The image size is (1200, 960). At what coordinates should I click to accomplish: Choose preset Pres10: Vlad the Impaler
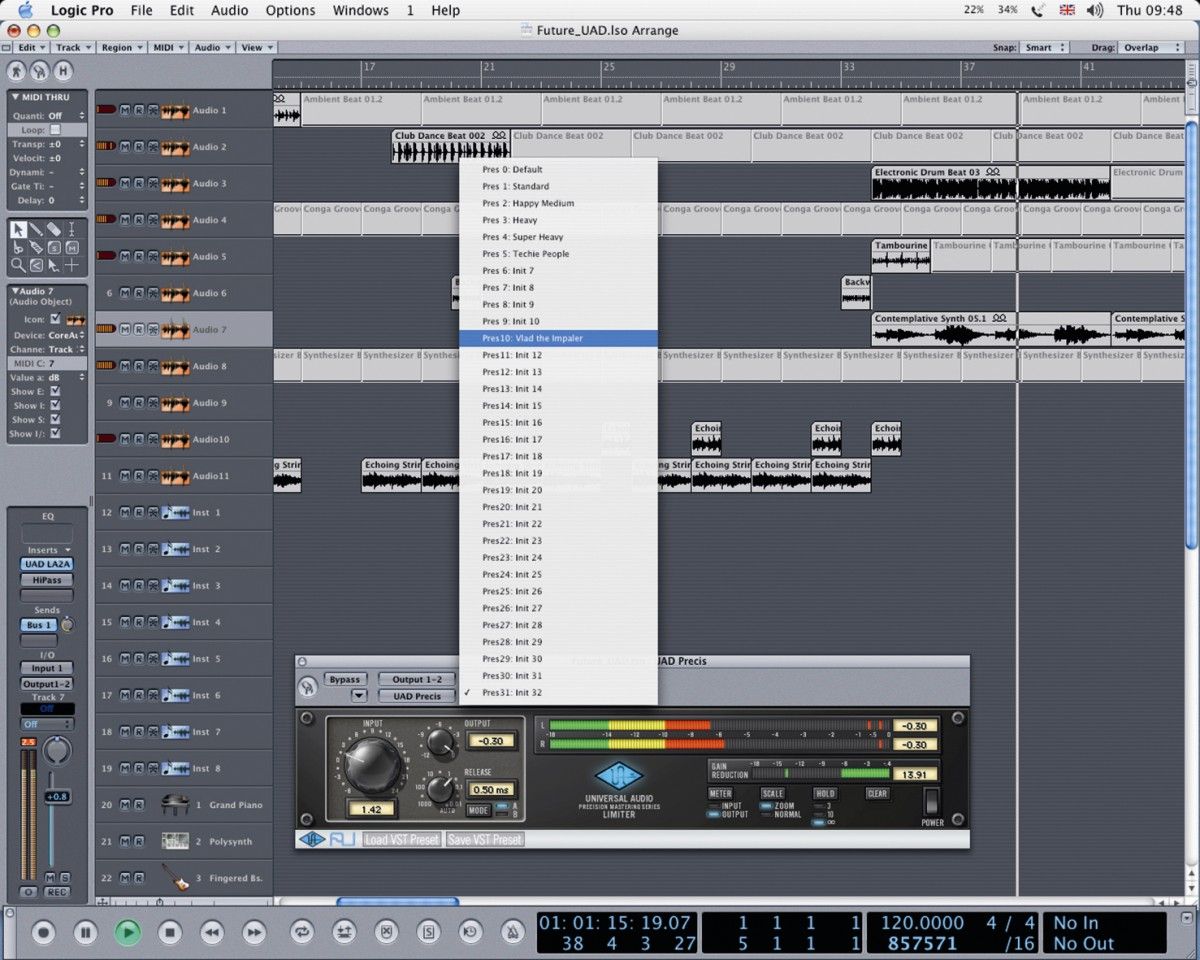pyautogui.click(x=558, y=338)
